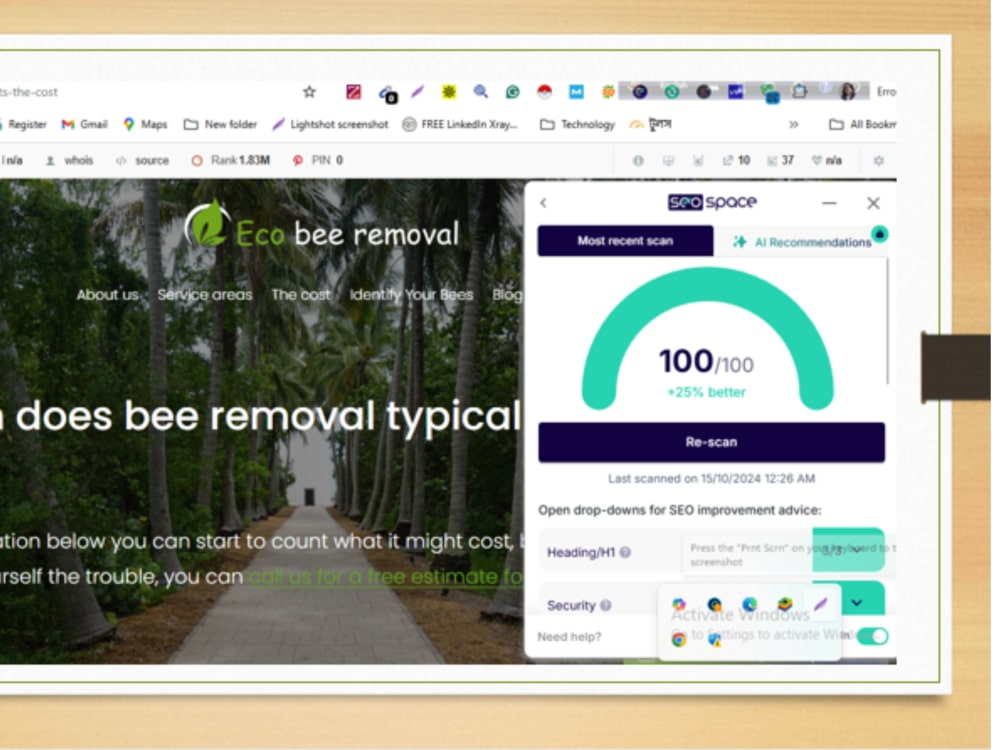Open the All Bookmarks folder
The width and height of the screenshot is (1000, 750).
(863, 124)
